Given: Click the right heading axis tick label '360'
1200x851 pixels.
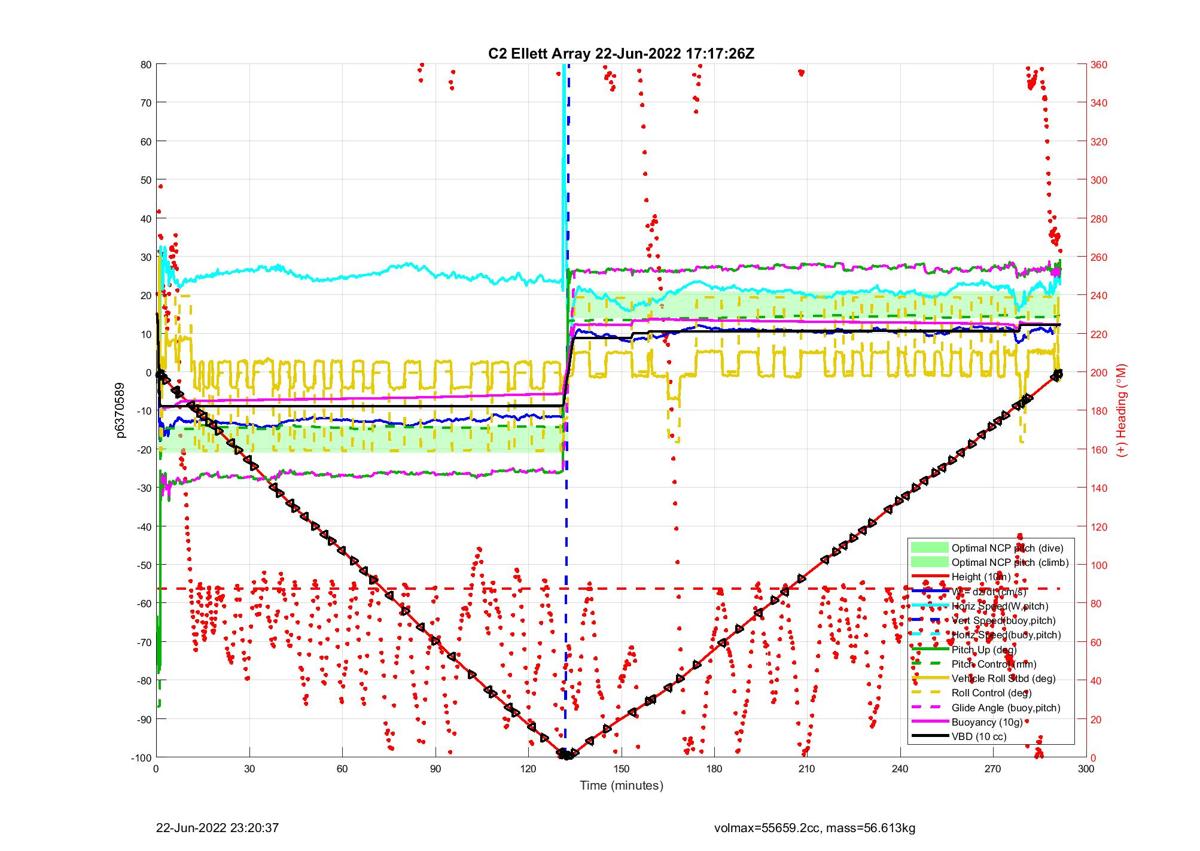Looking at the screenshot, I should 1100,64.
